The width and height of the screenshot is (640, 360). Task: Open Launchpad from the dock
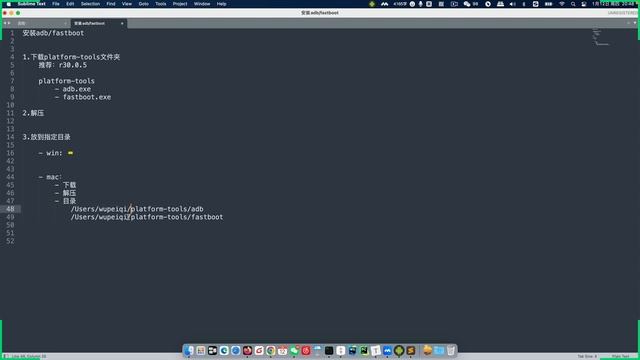point(200,350)
